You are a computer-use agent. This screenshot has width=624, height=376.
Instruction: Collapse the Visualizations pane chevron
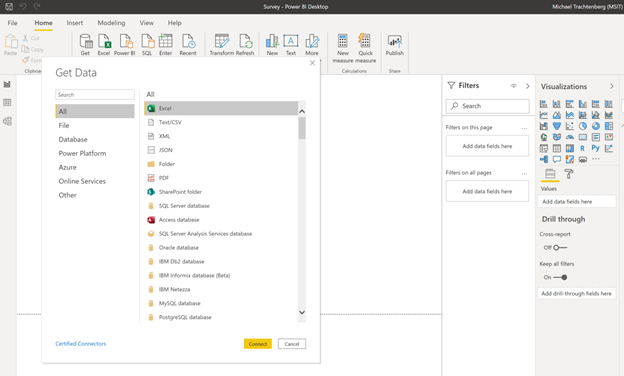point(612,86)
